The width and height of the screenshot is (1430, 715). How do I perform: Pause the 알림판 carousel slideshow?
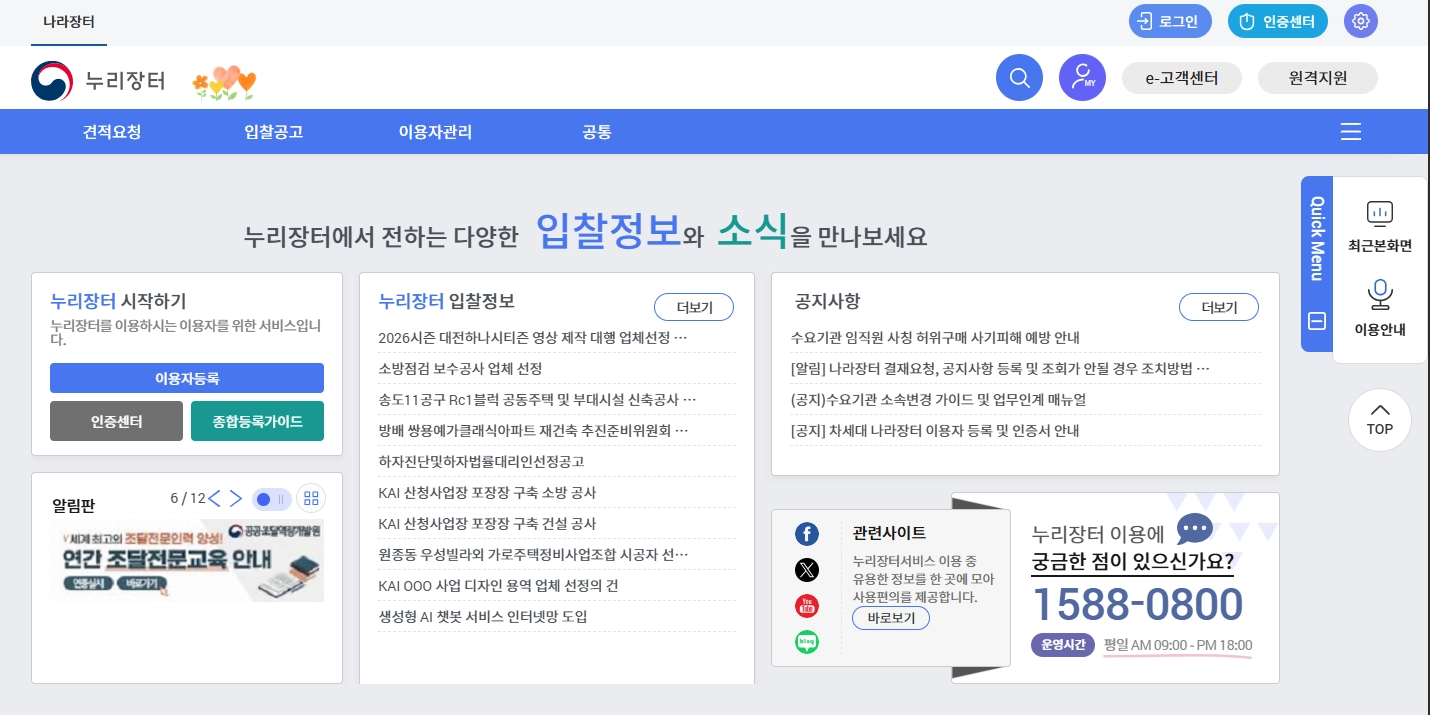pos(282,499)
